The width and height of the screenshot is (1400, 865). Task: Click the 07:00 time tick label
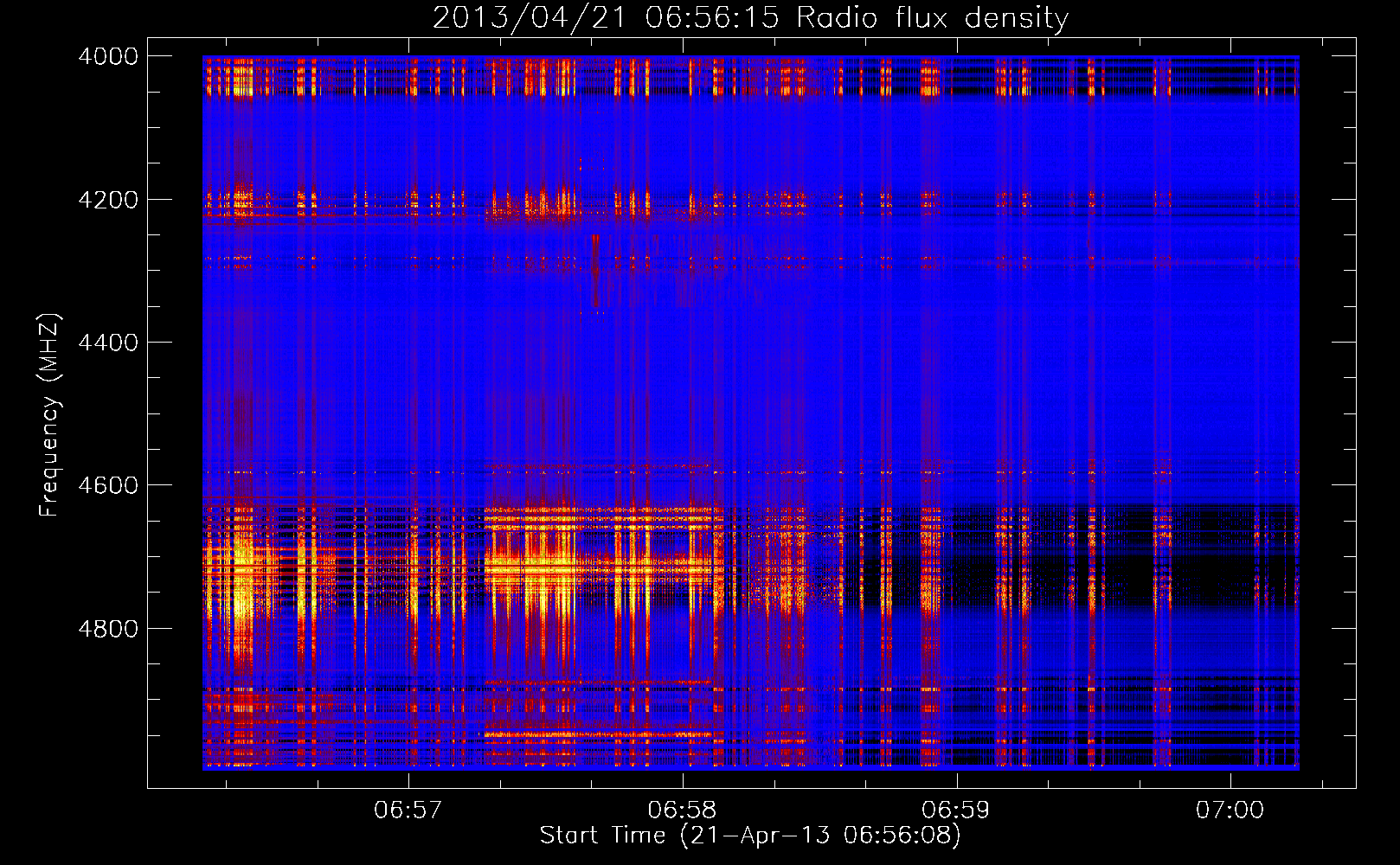tap(1230, 811)
